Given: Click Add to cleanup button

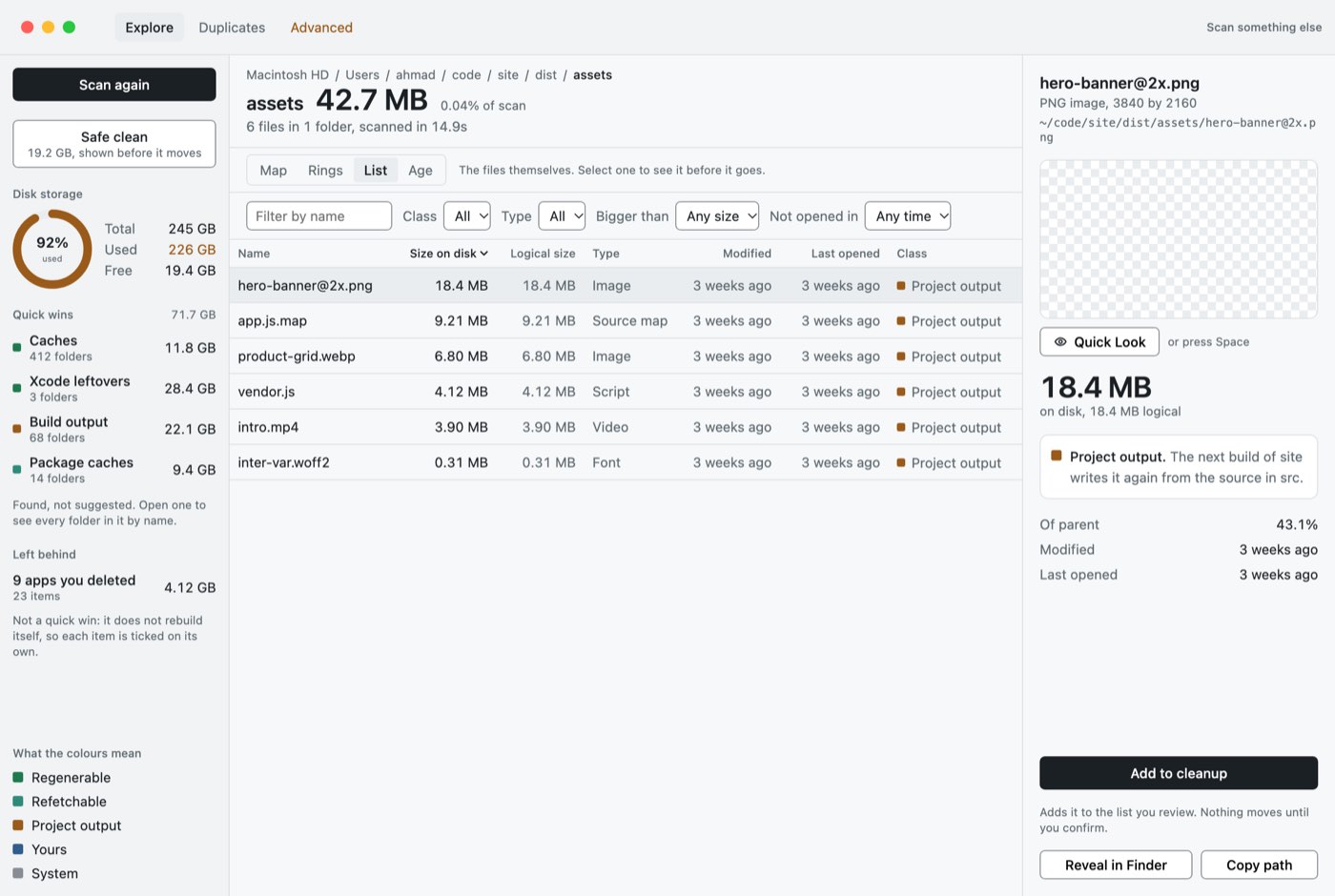Looking at the screenshot, I should click(1179, 773).
